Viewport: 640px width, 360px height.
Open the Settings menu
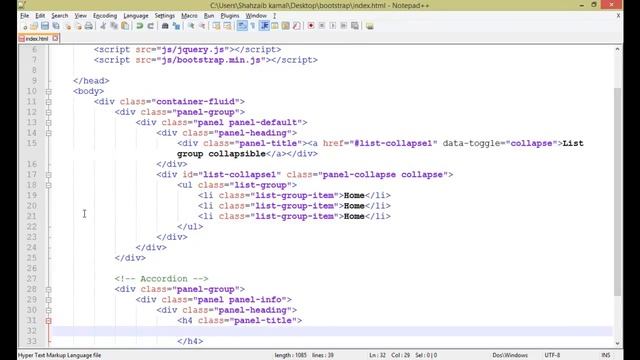point(164,16)
